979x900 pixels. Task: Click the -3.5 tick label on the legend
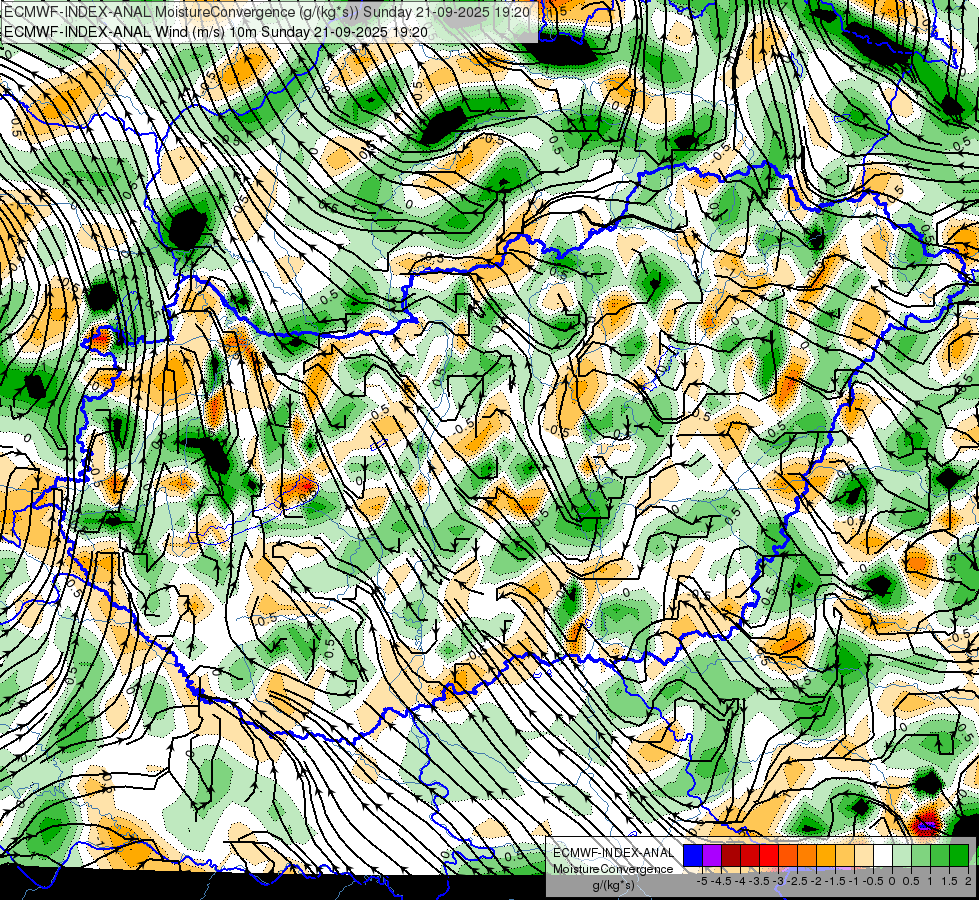[x=759, y=881]
